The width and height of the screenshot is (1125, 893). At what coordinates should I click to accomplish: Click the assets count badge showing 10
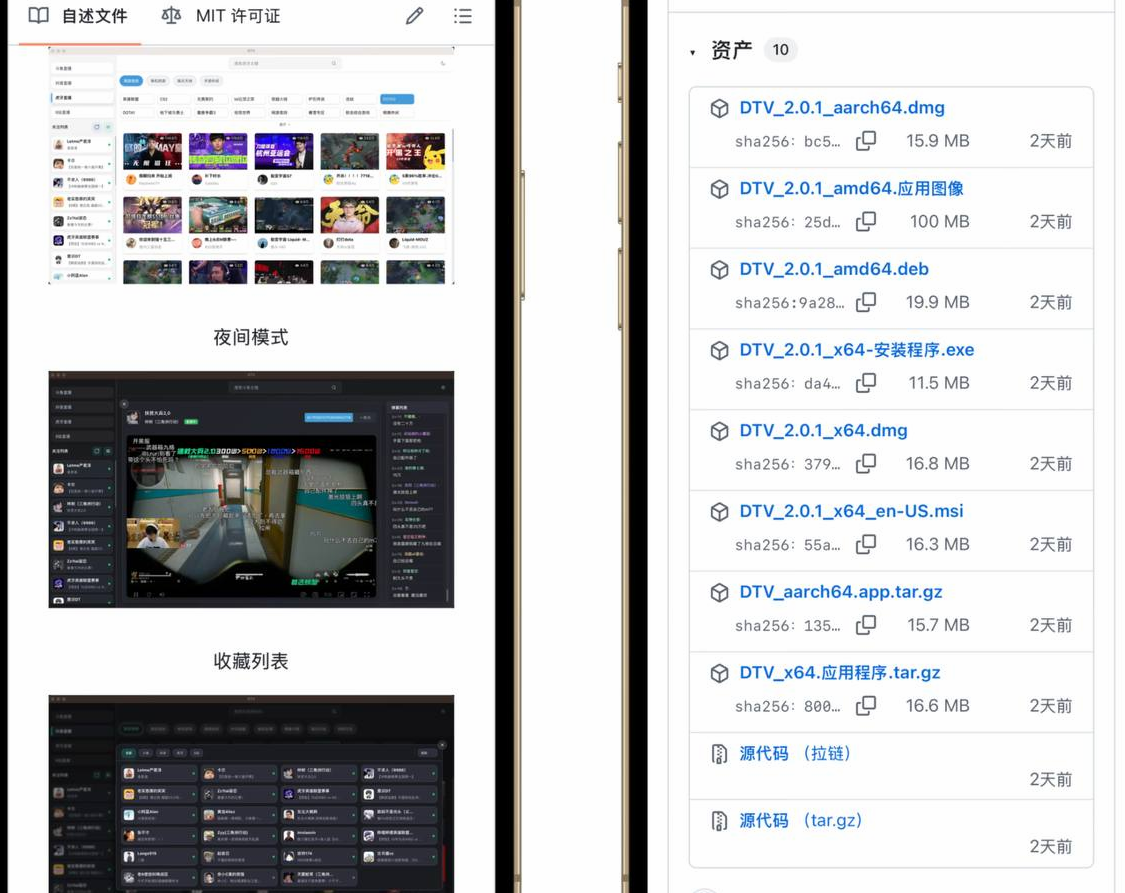(780, 50)
